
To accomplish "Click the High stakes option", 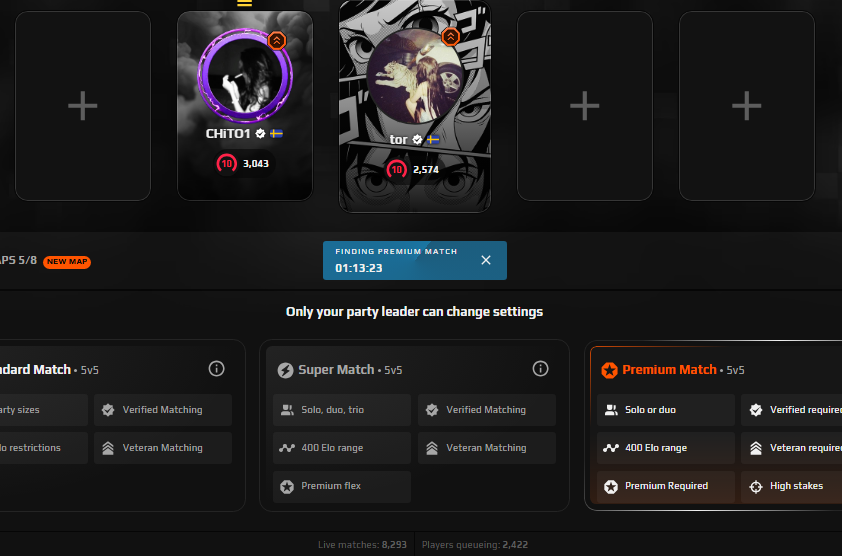I will tap(792, 486).
